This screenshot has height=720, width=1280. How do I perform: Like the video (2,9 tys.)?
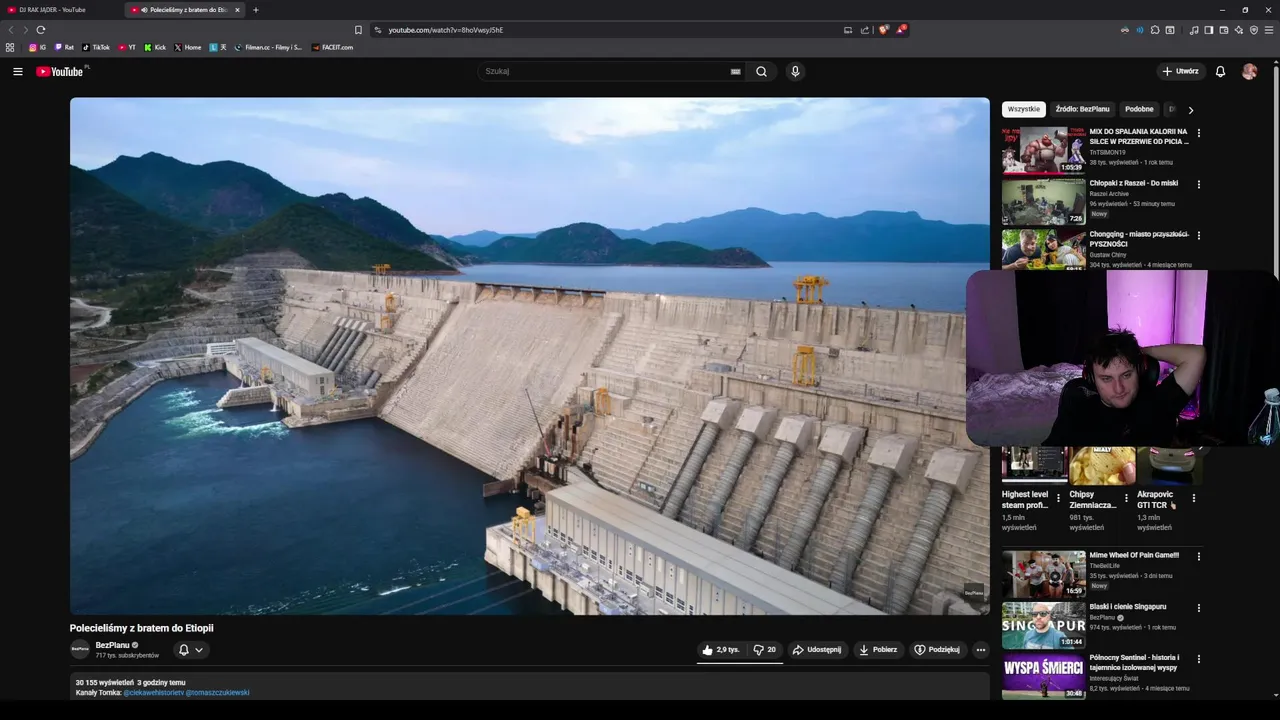point(721,650)
